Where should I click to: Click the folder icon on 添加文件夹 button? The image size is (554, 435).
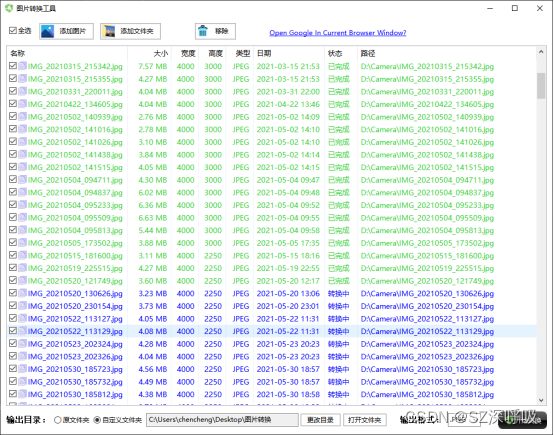click(108, 31)
